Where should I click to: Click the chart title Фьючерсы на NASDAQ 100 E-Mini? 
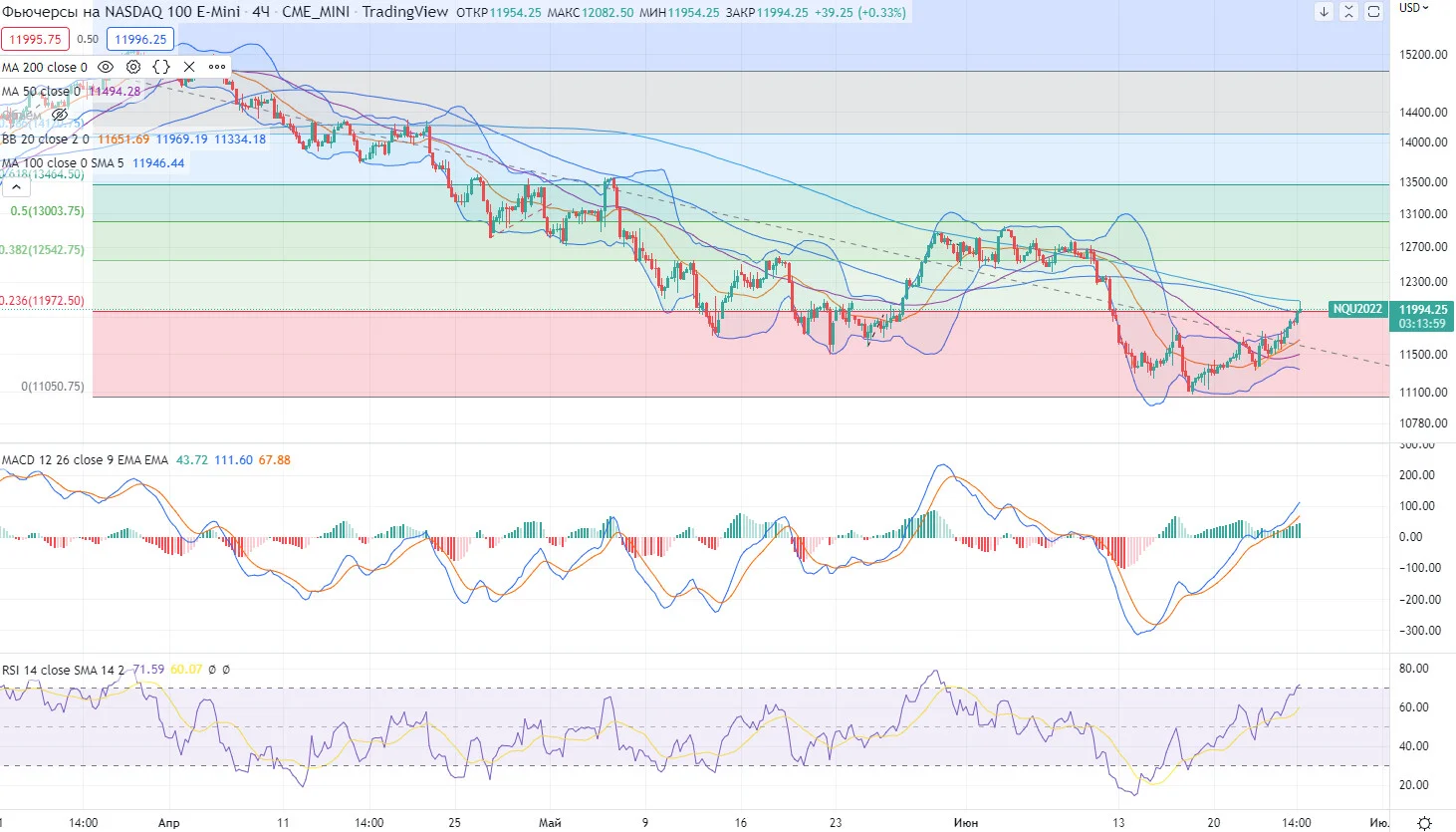pos(121,12)
